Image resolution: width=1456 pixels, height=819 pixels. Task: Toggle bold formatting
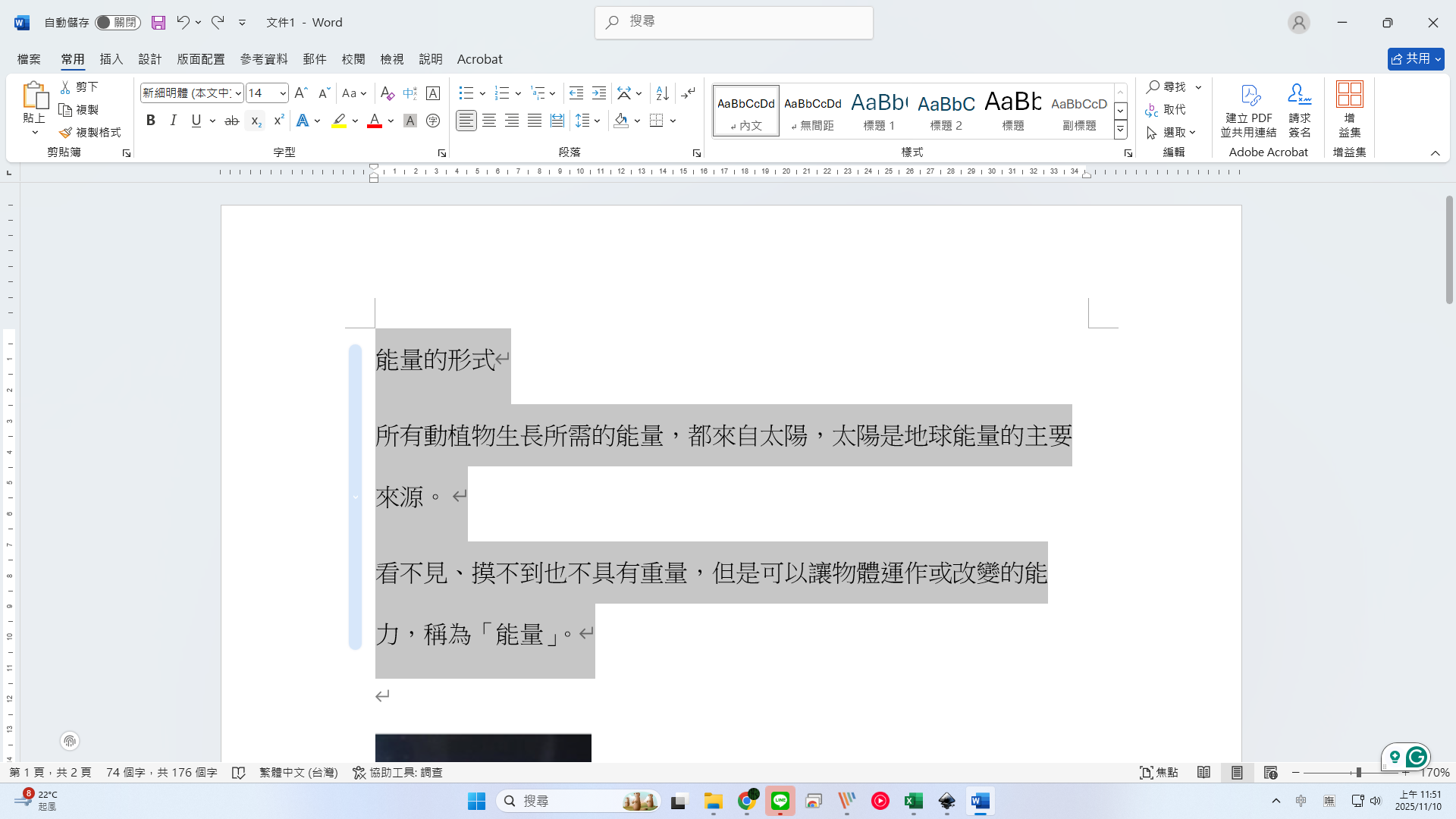click(x=150, y=121)
